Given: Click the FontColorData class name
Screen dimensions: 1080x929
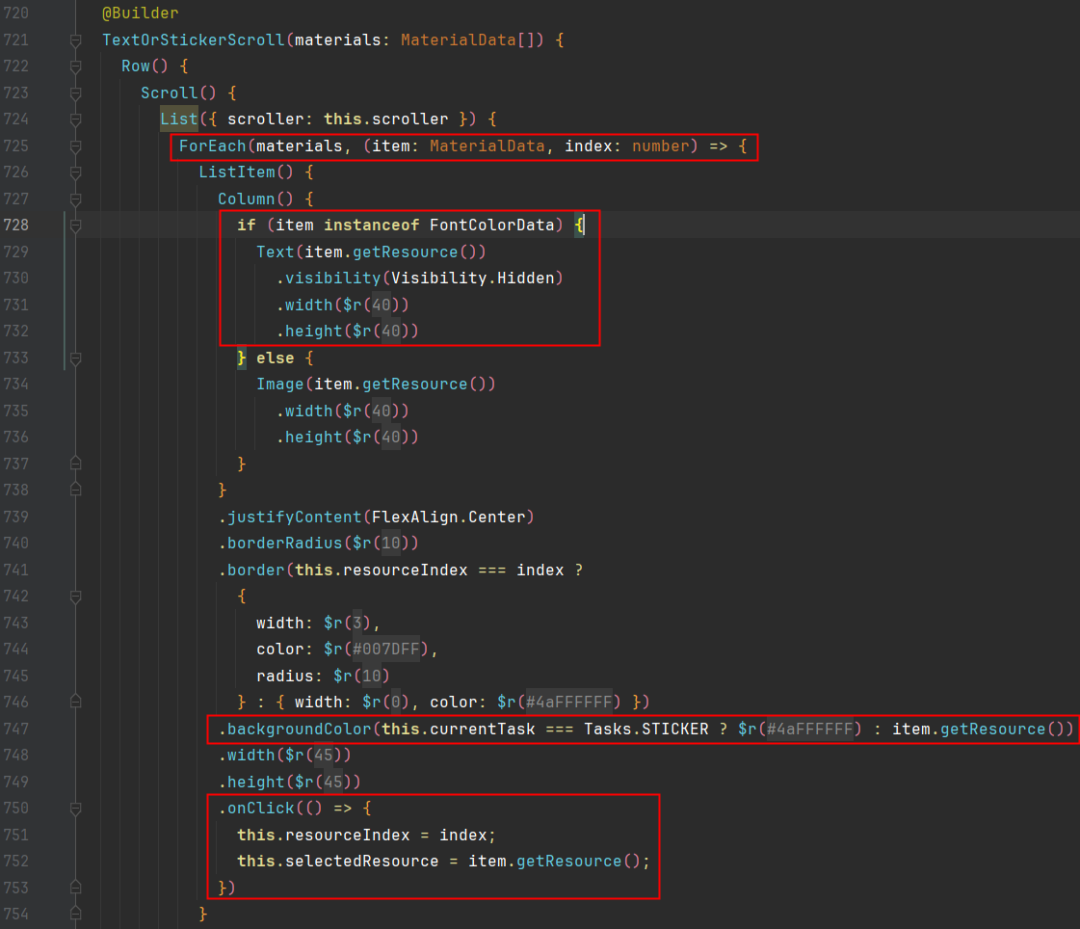Looking at the screenshot, I should pyautogui.click(x=492, y=225).
